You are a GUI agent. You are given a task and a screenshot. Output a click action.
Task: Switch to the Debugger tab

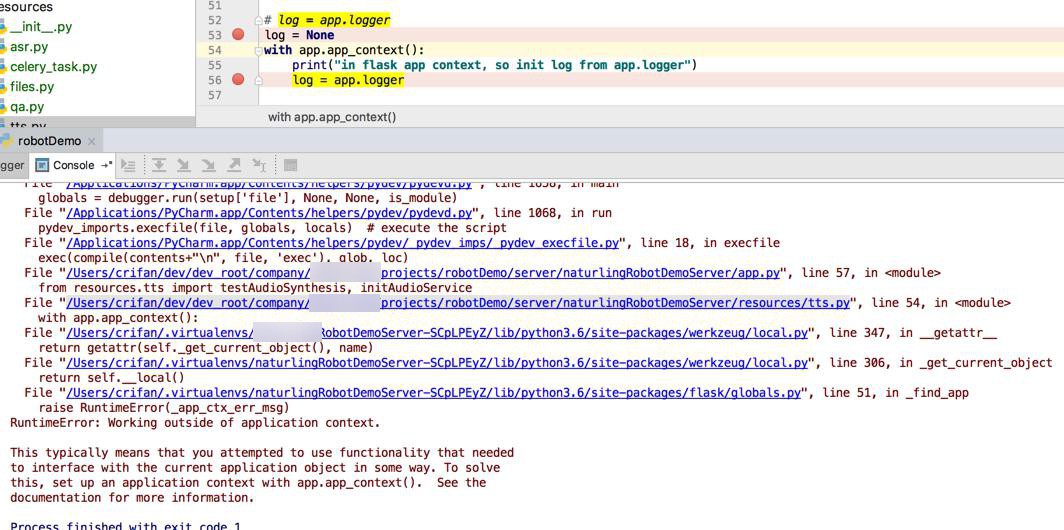(x=12, y=165)
